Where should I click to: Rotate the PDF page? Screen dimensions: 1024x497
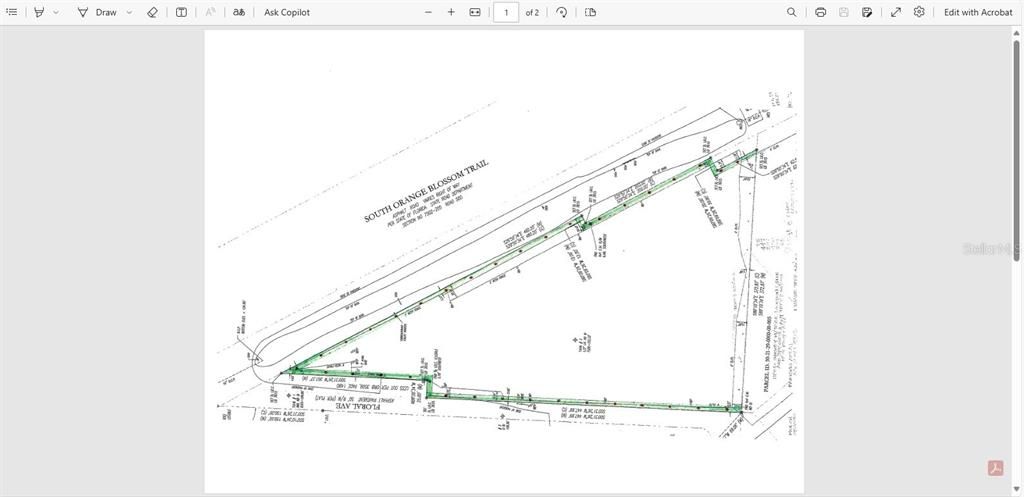coord(562,12)
